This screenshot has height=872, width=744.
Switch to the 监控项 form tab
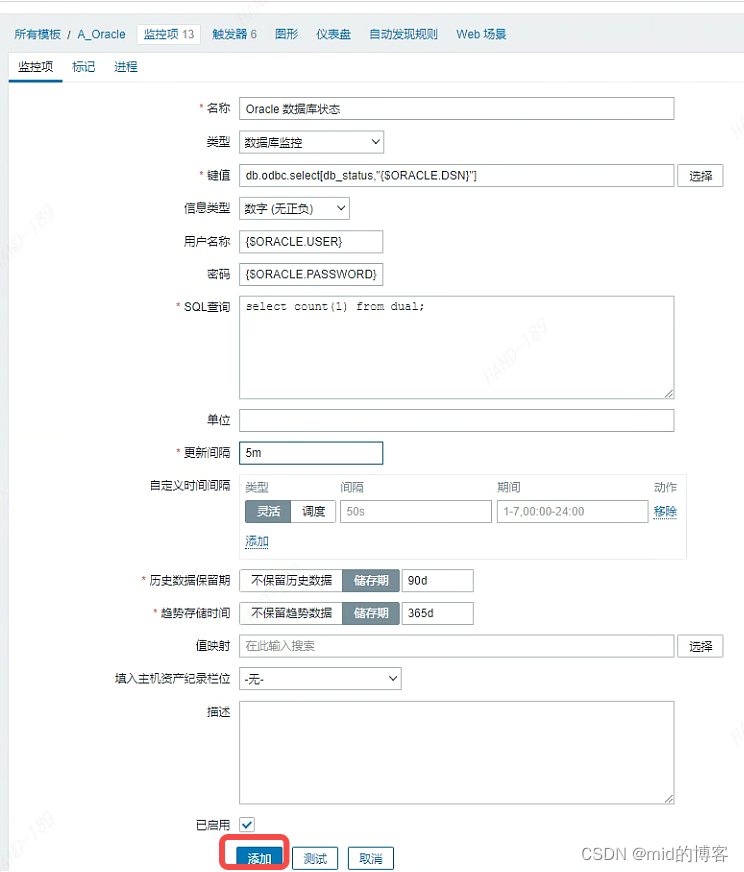coord(36,67)
